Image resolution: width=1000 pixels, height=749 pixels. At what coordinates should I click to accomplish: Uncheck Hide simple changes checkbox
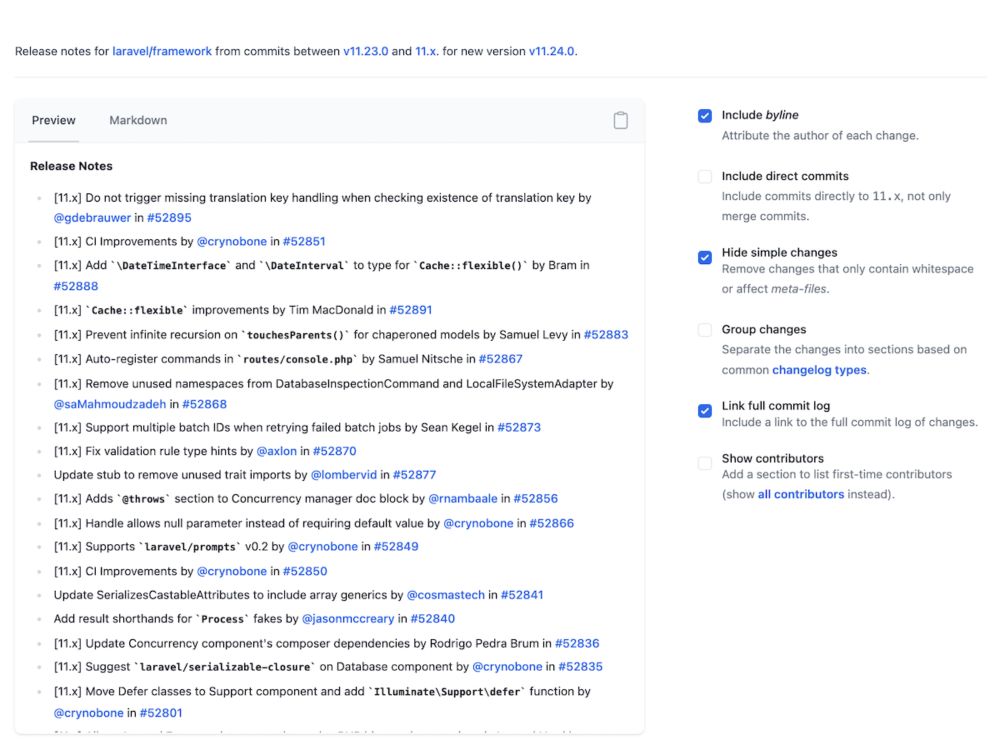(x=704, y=257)
